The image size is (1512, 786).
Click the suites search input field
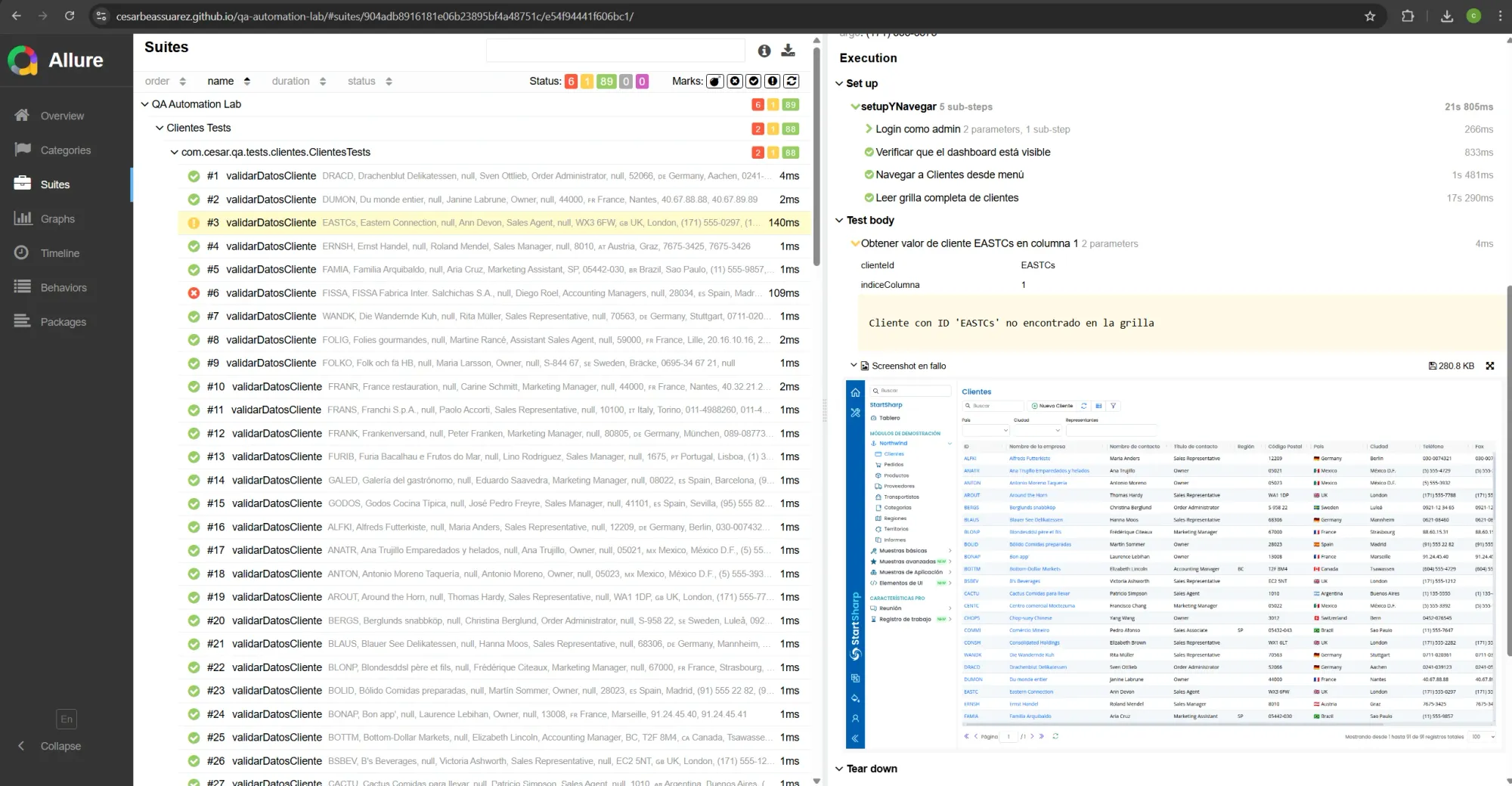pos(615,50)
